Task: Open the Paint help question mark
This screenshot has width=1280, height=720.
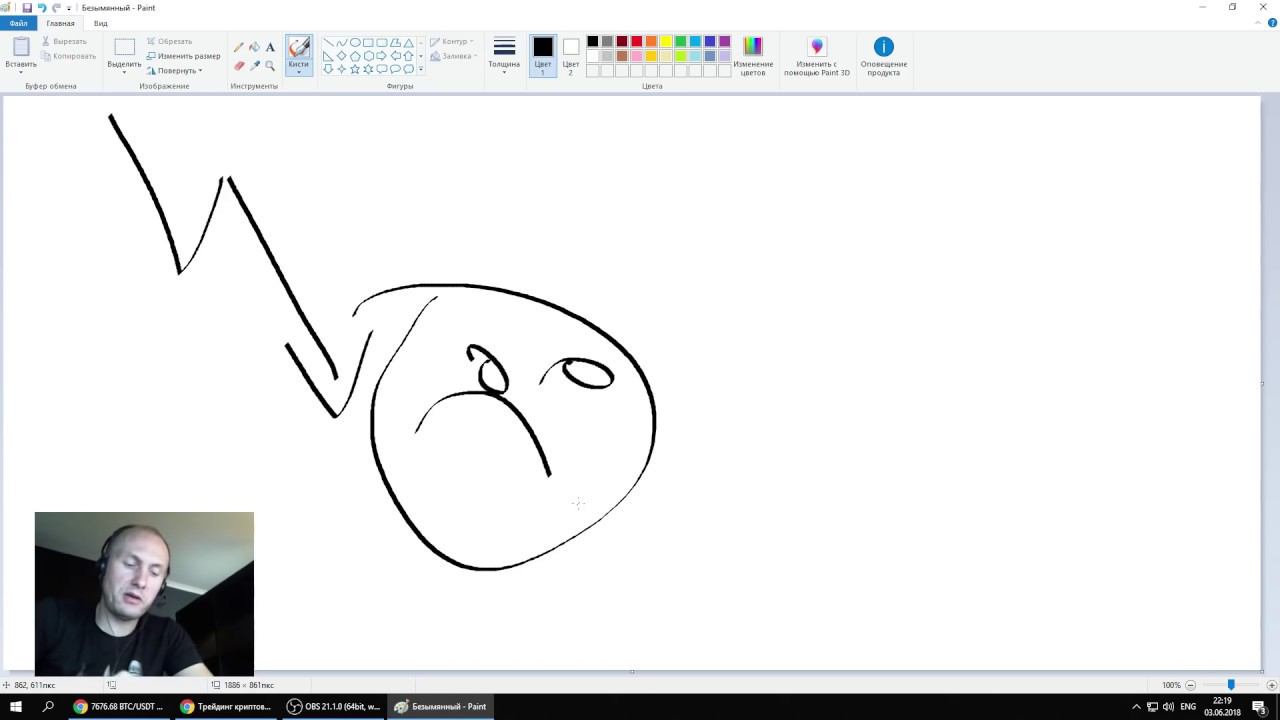Action: point(1272,23)
